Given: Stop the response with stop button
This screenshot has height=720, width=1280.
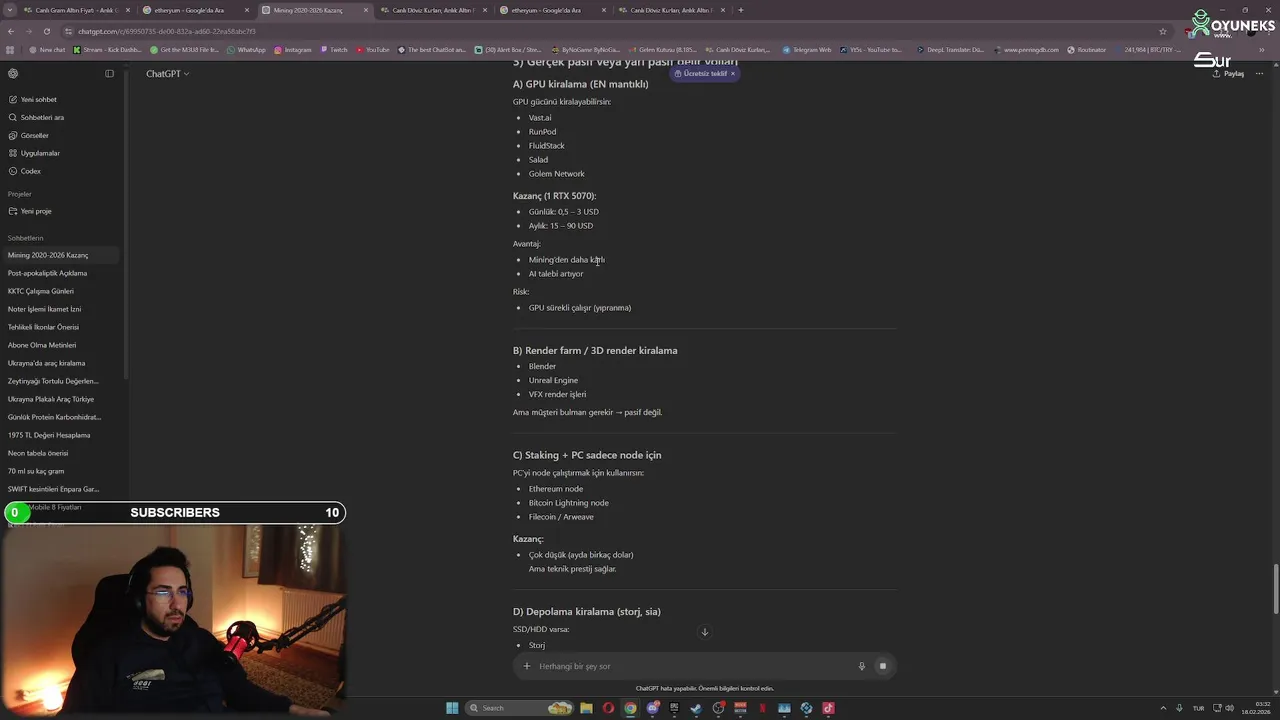Looking at the screenshot, I should [x=882, y=666].
